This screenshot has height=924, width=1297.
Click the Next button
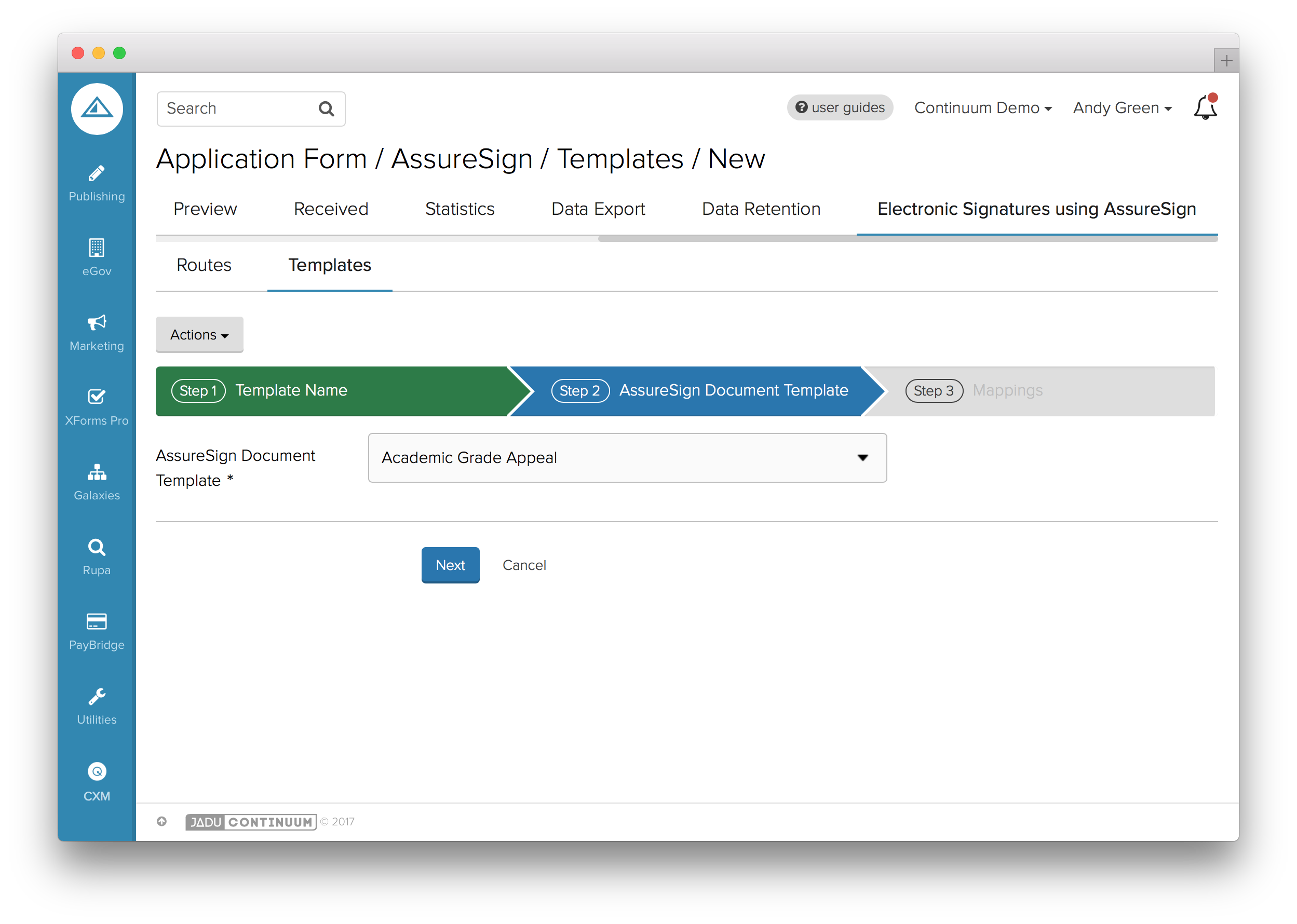click(x=450, y=565)
